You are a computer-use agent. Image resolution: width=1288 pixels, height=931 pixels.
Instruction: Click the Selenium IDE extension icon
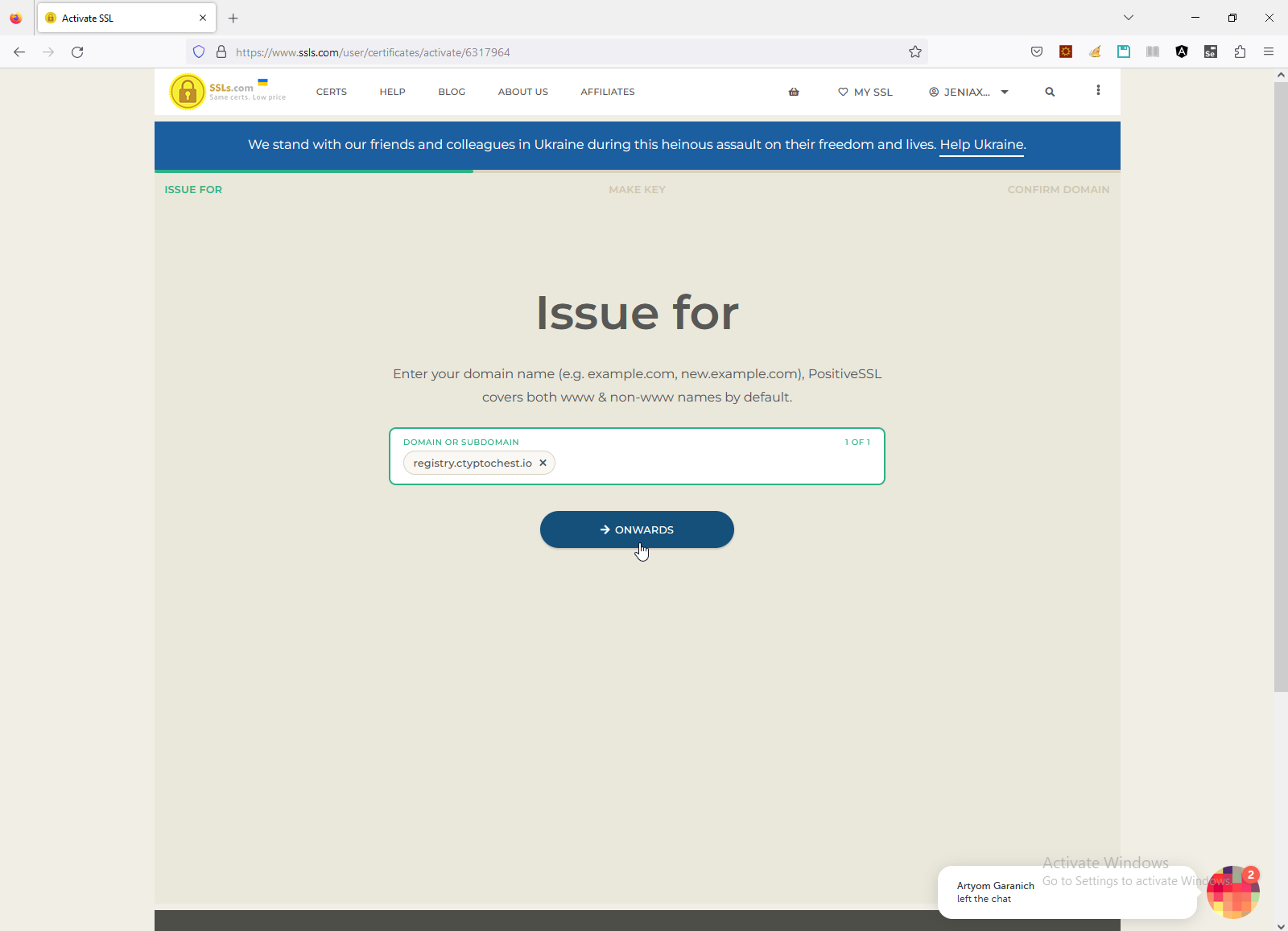click(x=1211, y=52)
